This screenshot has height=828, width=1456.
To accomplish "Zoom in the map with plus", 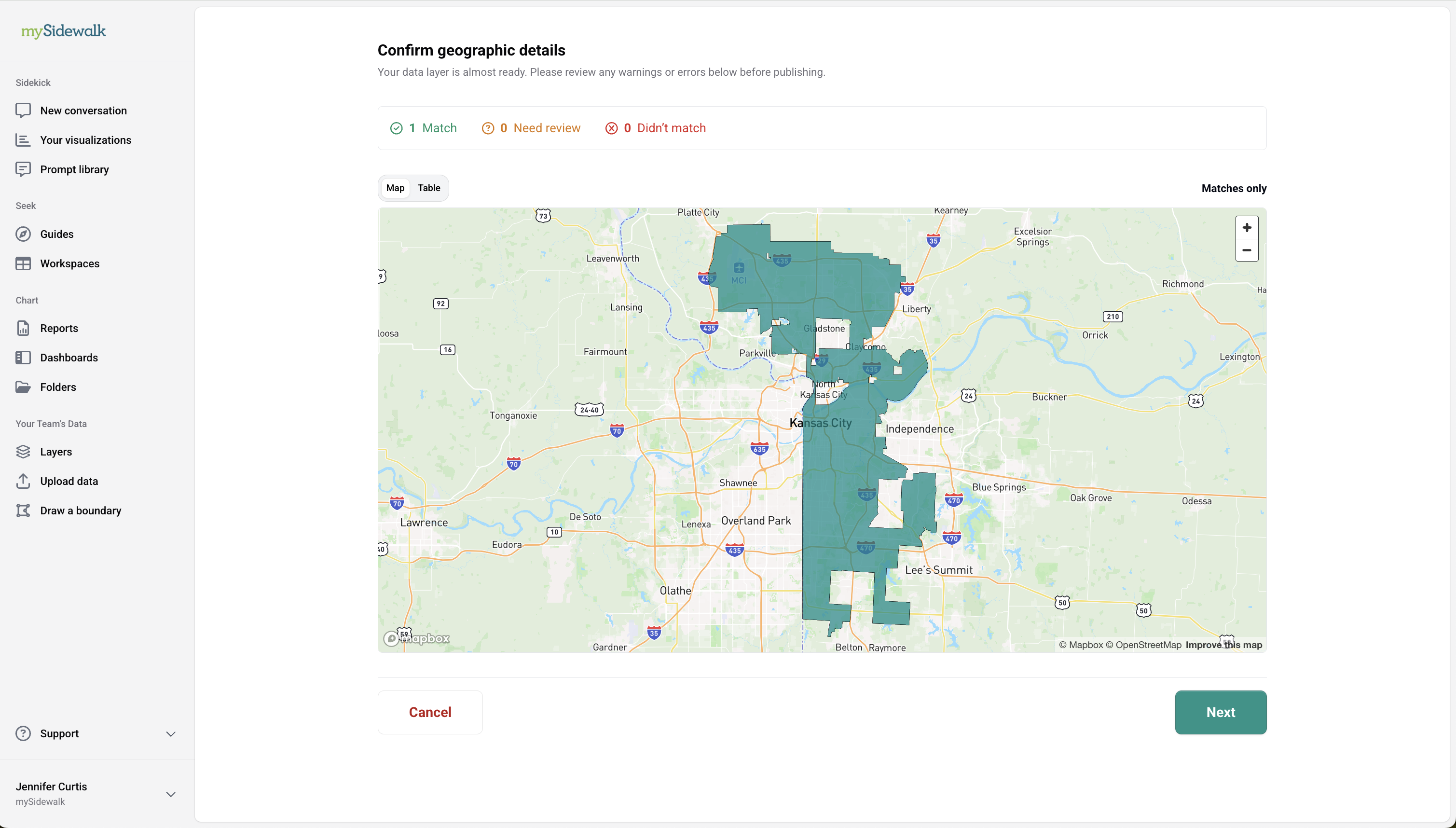I will 1246,228.
